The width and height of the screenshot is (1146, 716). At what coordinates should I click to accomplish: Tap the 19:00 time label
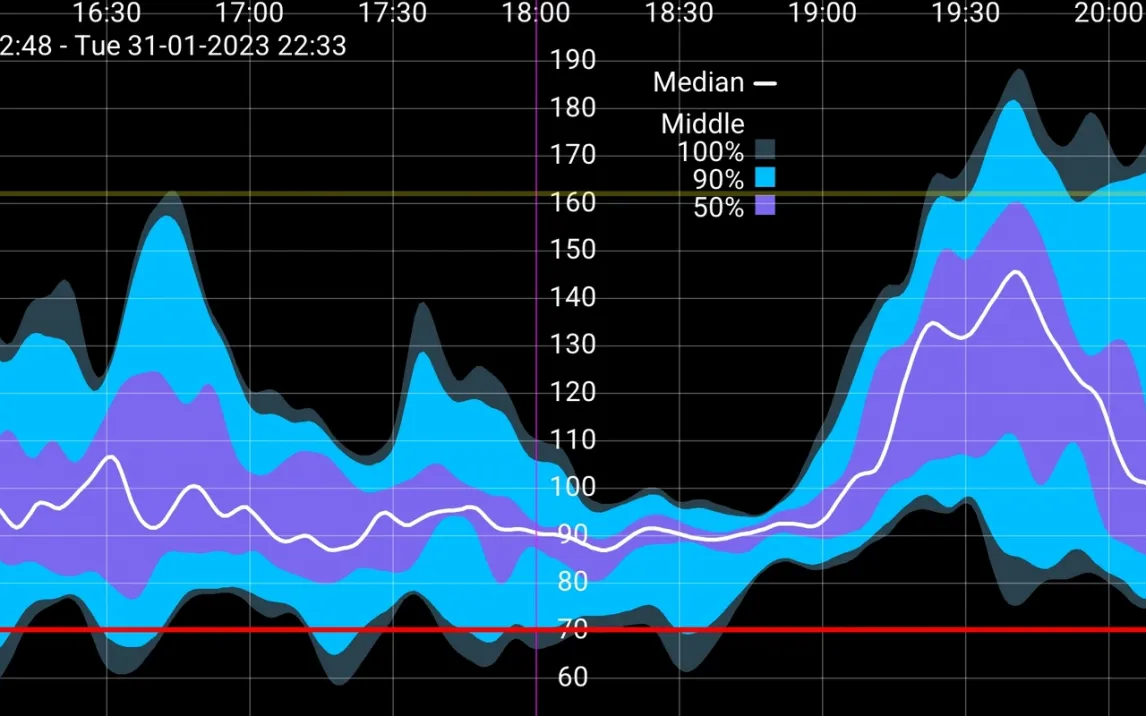(x=822, y=13)
